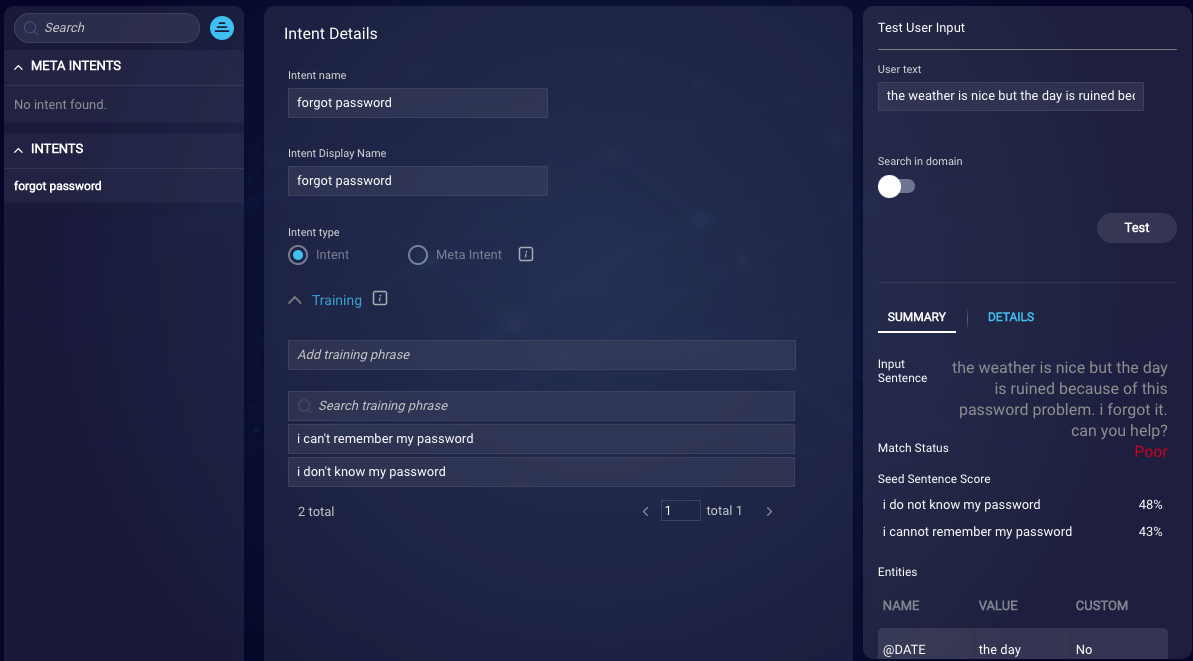Select phrase "i don't know my password"
The width and height of the screenshot is (1193, 661).
pos(542,472)
